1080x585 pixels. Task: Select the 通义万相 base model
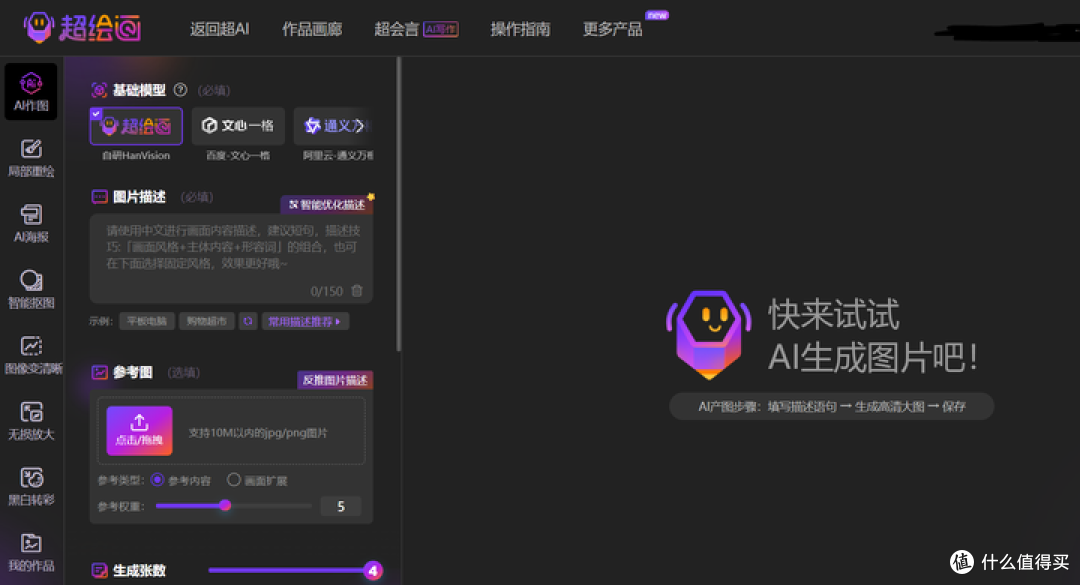(334, 126)
